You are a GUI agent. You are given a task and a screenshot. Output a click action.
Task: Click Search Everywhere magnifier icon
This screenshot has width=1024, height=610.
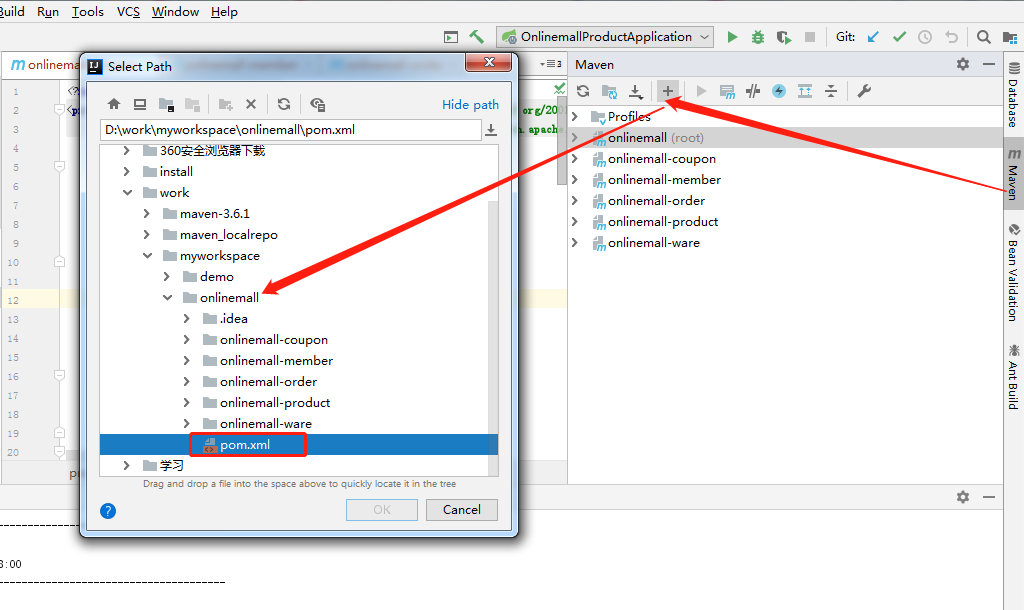coord(984,37)
